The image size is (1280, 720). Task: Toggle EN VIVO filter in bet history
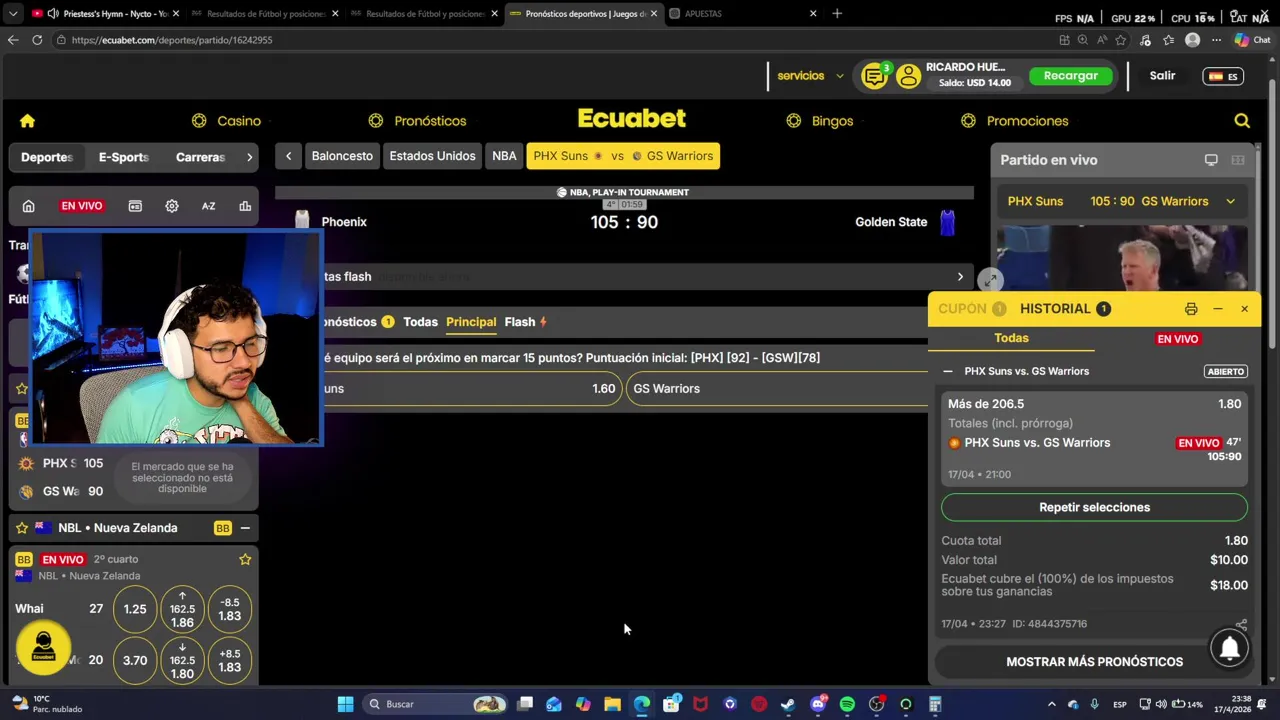(1177, 339)
